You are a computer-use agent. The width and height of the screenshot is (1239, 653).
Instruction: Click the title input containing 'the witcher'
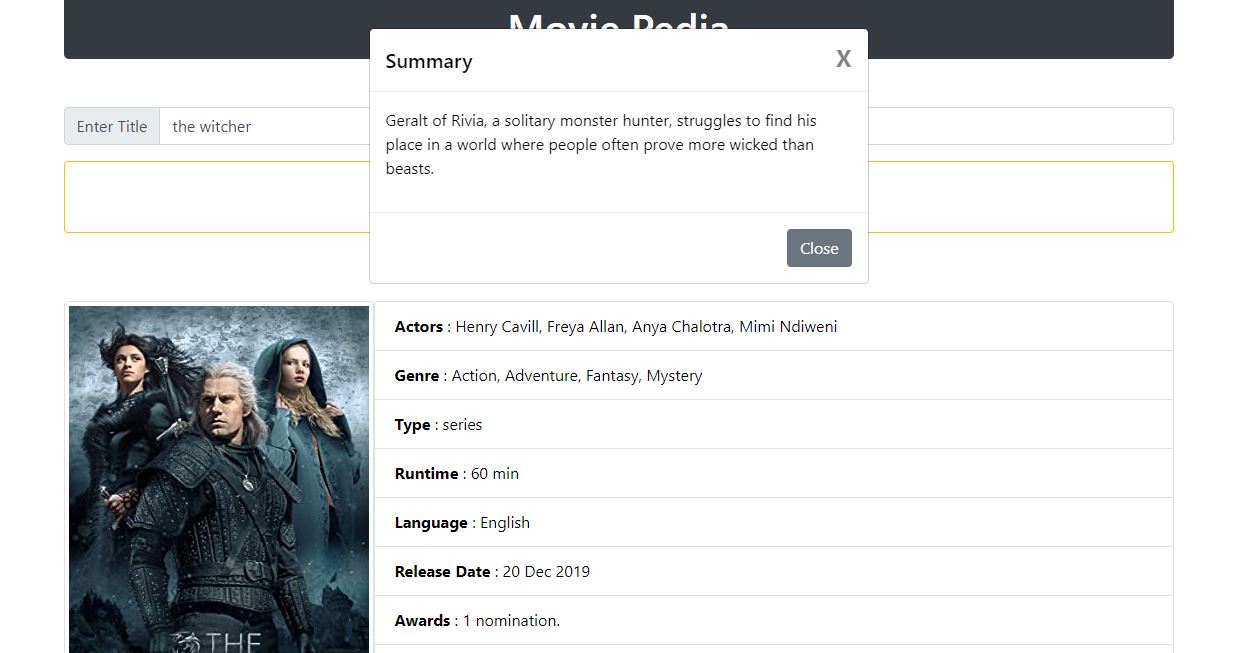(666, 126)
